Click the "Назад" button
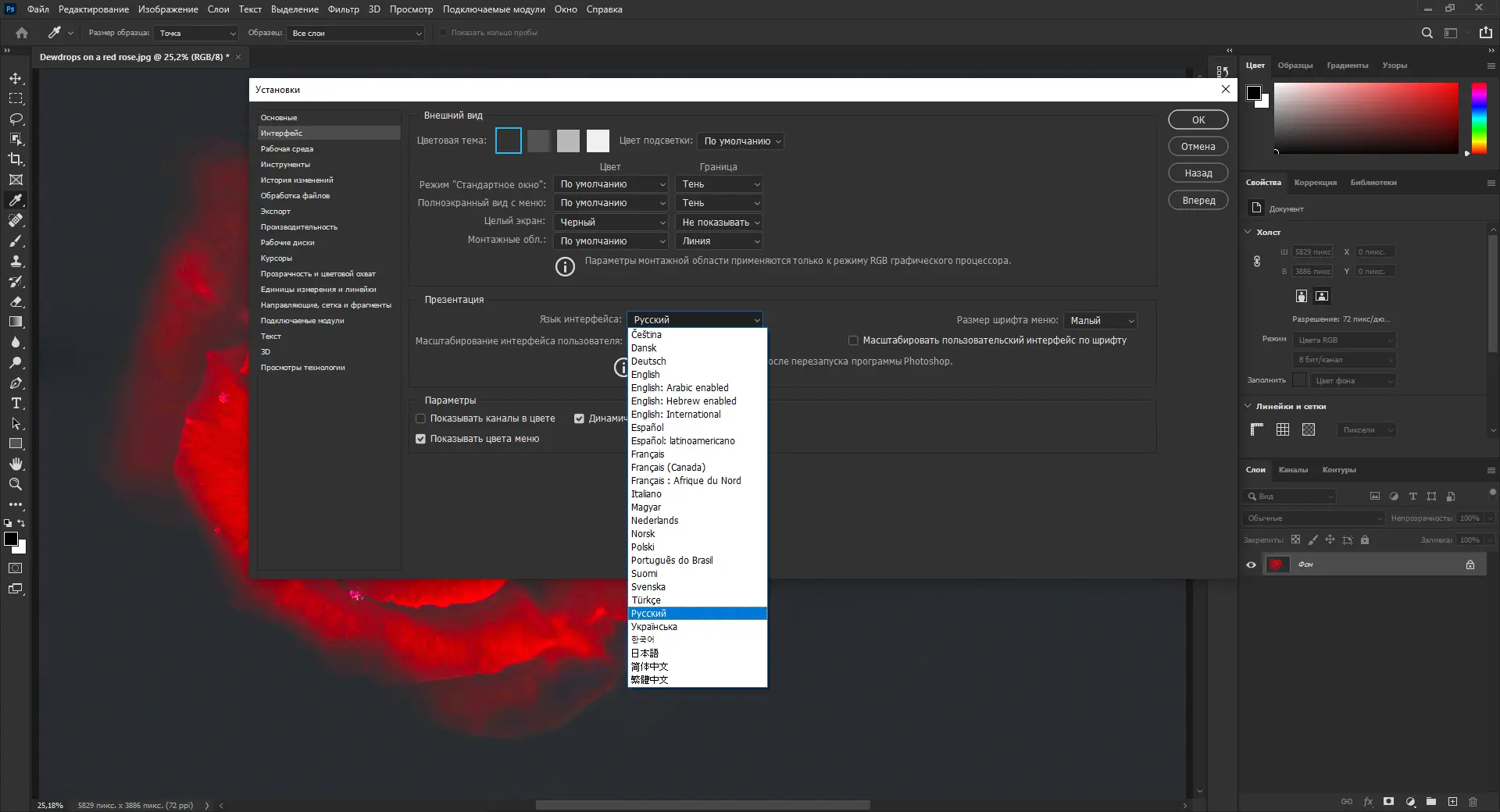The height and width of the screenshot is (812, 1500). click(x=1198, y=173)
